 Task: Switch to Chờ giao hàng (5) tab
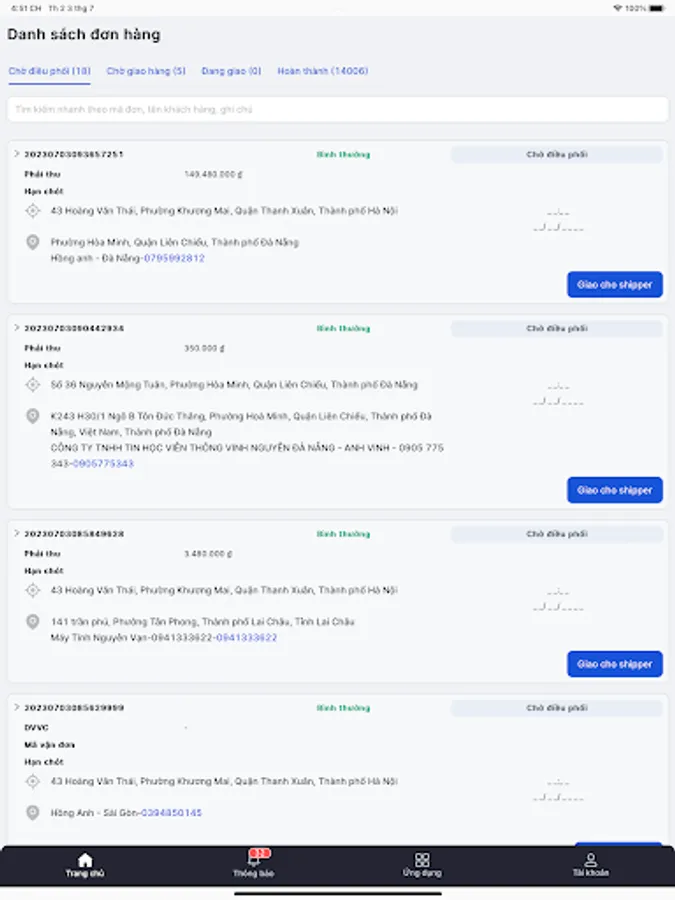pos(146,71)
